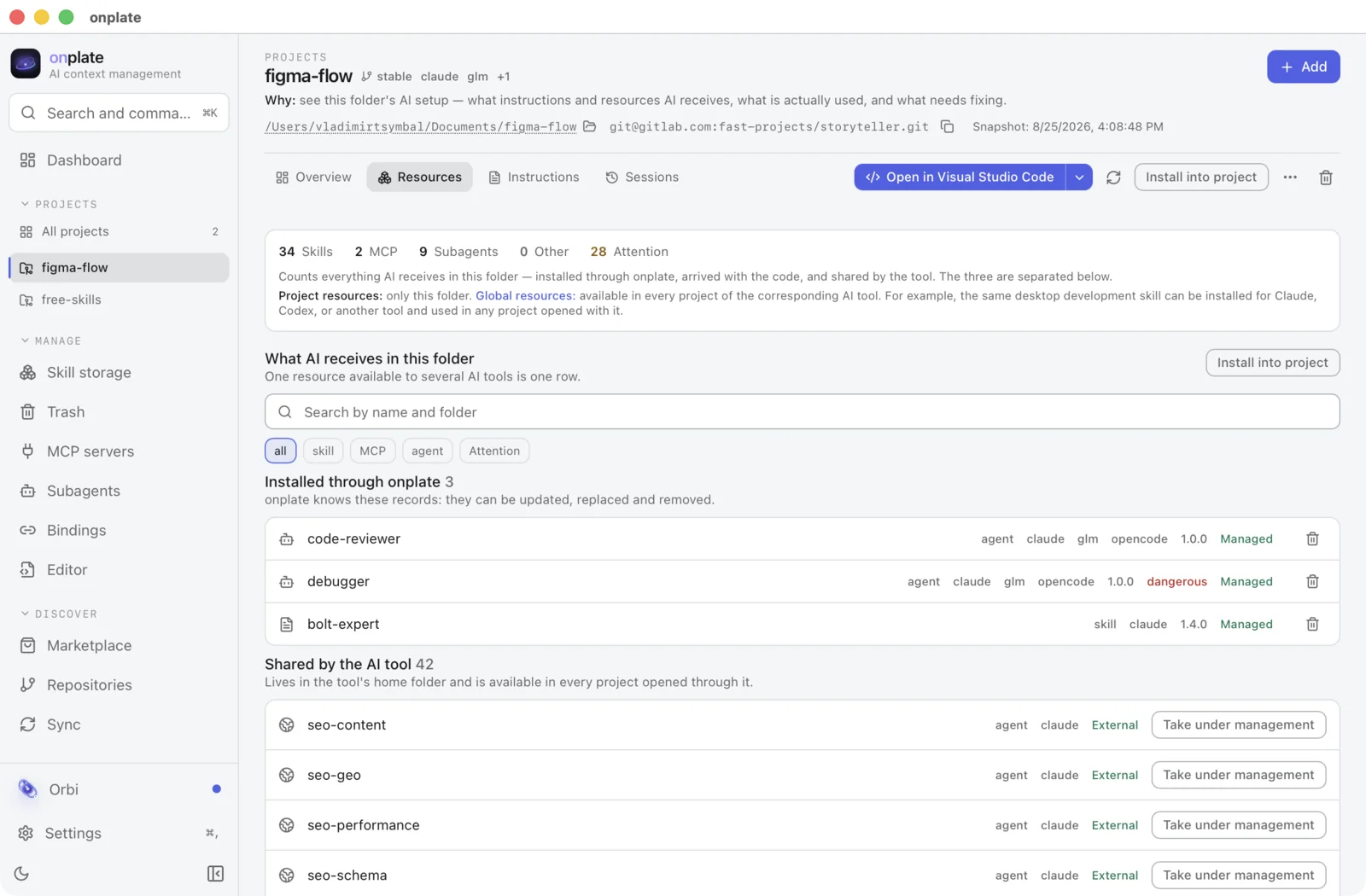Click Open in Visual Studio Code

pyautogui.click(x=960, y=177)
